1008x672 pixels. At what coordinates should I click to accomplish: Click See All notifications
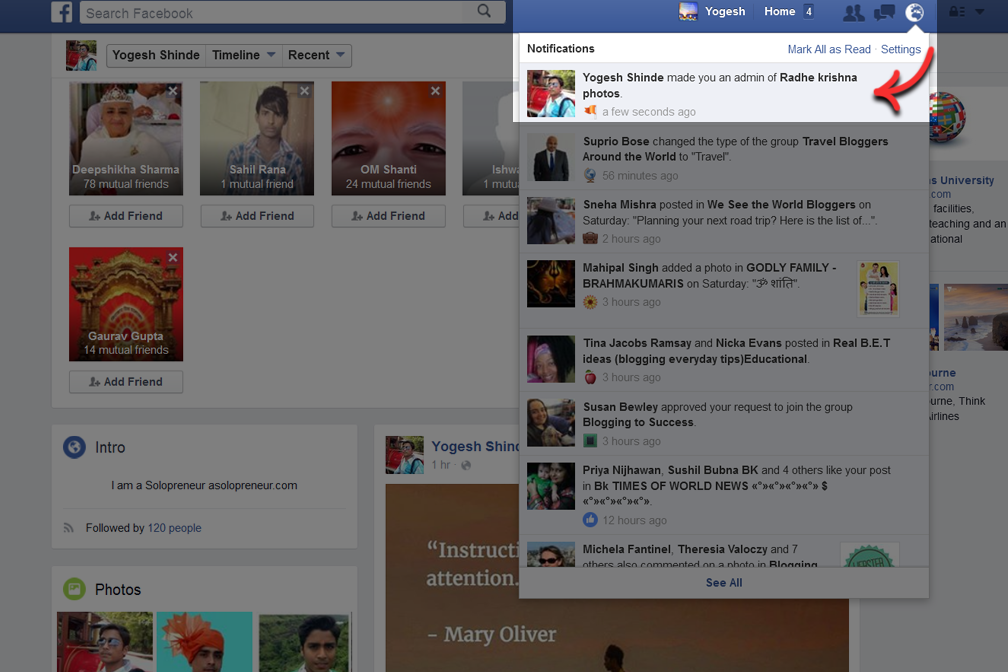click(724, 583)
